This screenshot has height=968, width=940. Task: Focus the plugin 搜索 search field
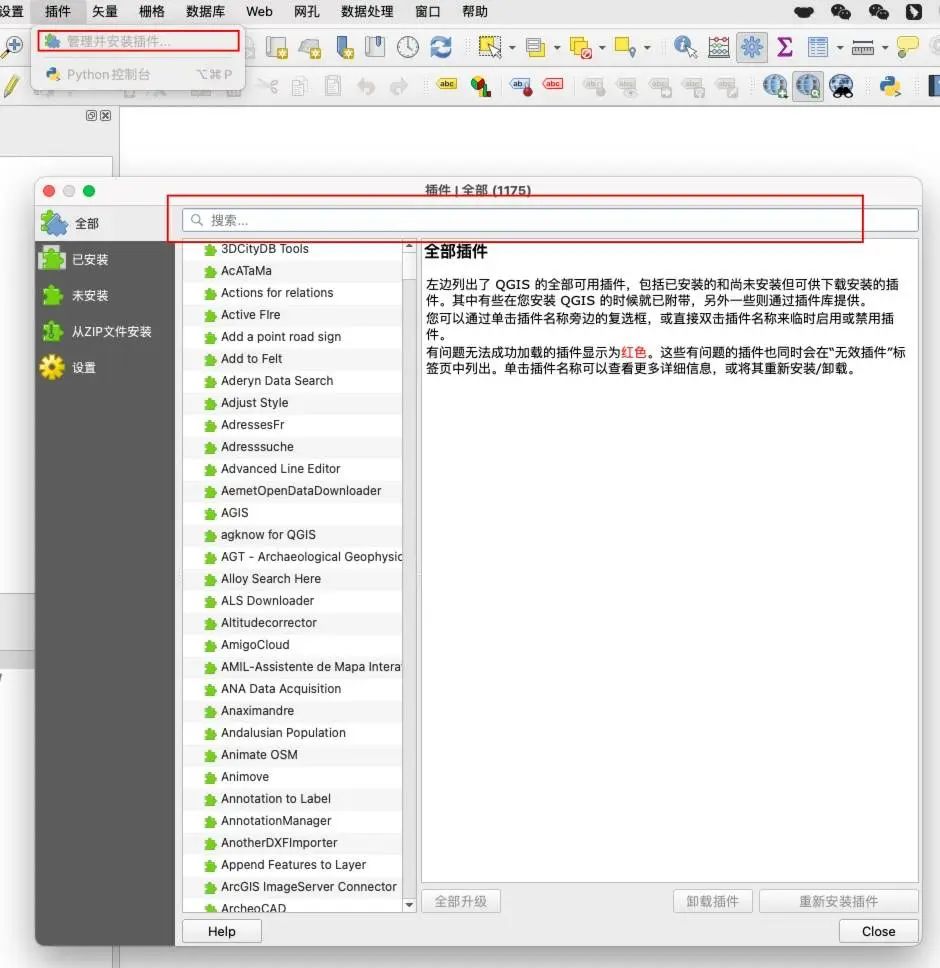[550, 220]
